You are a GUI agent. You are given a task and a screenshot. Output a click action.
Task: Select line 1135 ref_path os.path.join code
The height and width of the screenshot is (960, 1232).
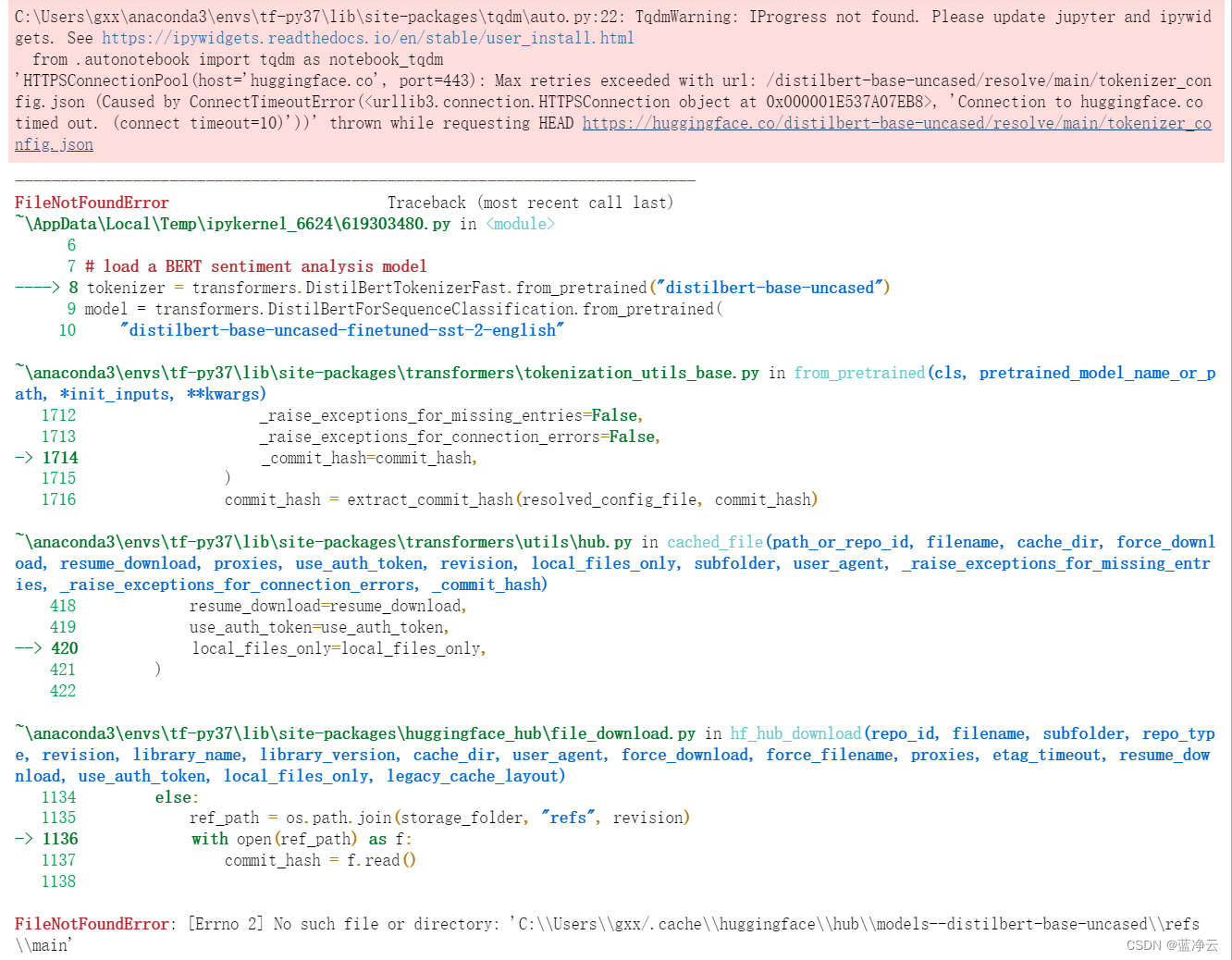coord(440,818)
